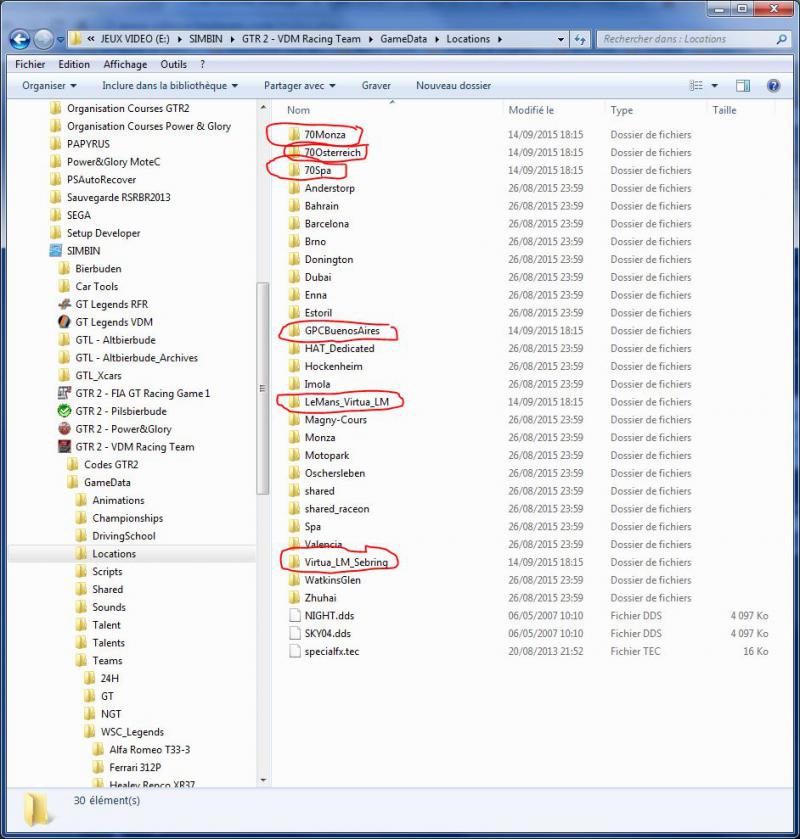This screenshot has height=839, width=800.
Task: Toggle the preview pane icon
Action: (743, 86)
